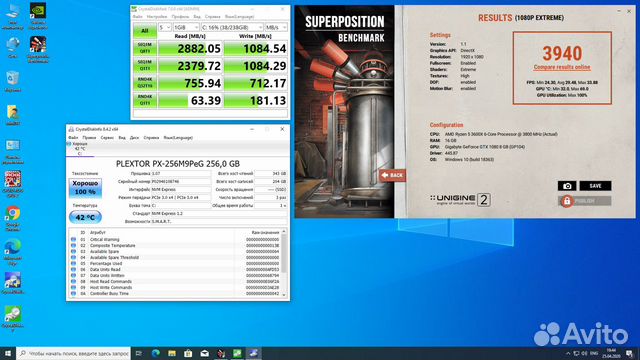Open Microsoft Edge desktop shortcut

(13, 252)
